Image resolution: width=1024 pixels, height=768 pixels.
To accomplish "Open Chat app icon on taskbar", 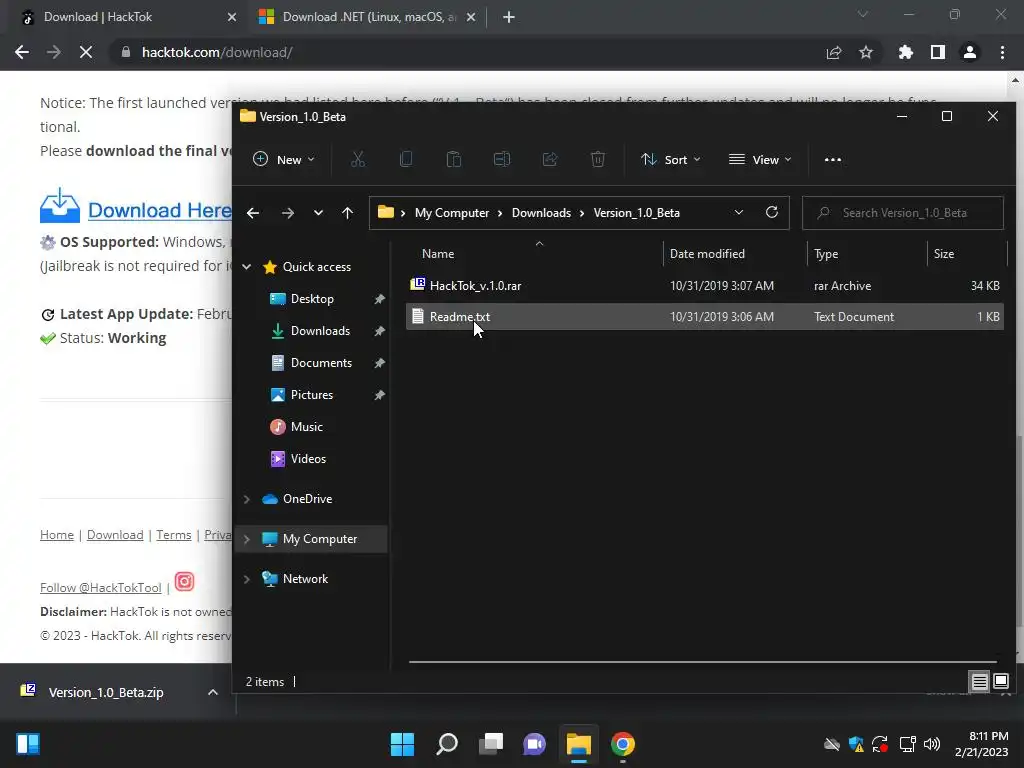I will (x=534, y=744).
